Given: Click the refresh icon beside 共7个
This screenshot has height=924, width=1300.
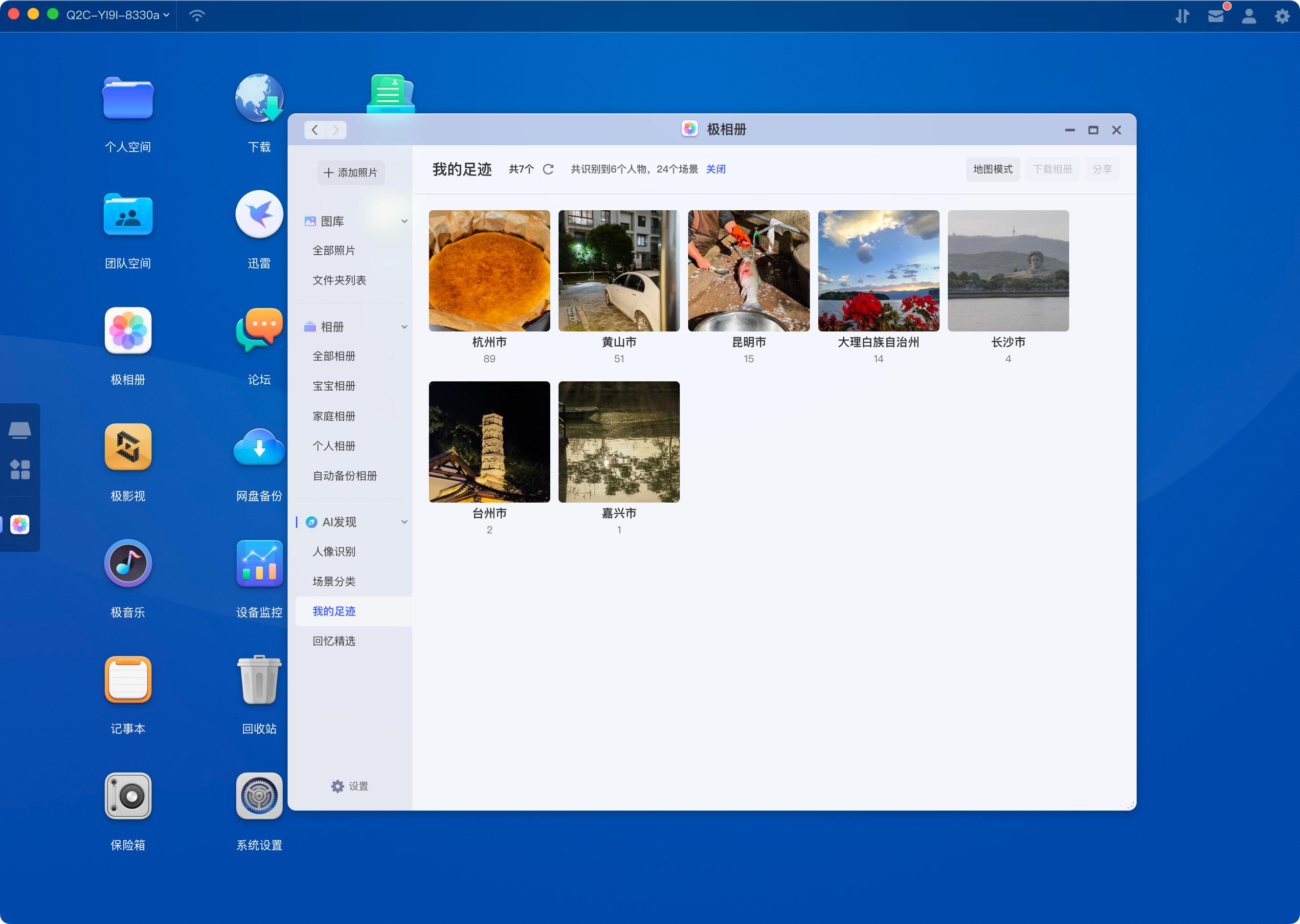Looking at the screenshot, I should (x=548, y=169).
